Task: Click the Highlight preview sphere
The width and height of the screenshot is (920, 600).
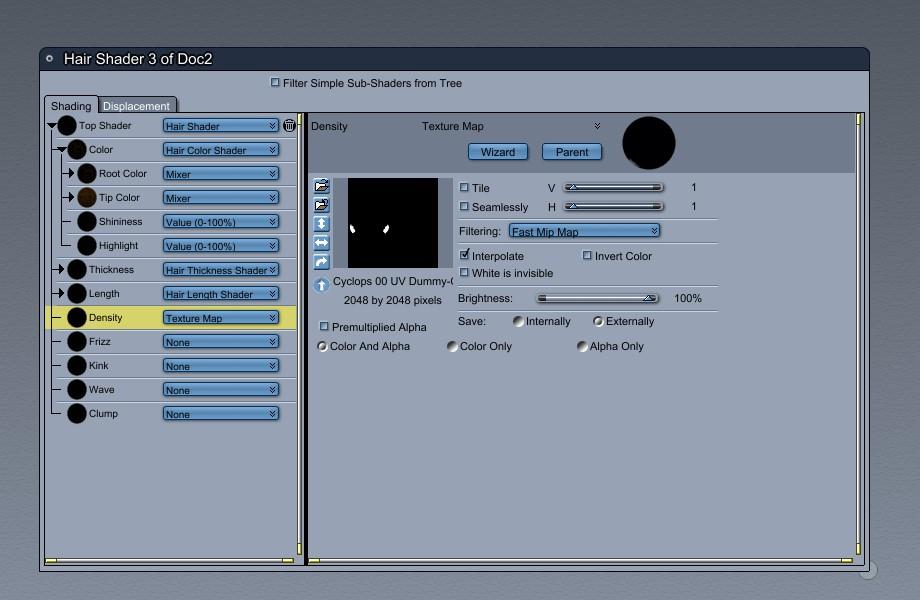Action: (x=87, y=245)
